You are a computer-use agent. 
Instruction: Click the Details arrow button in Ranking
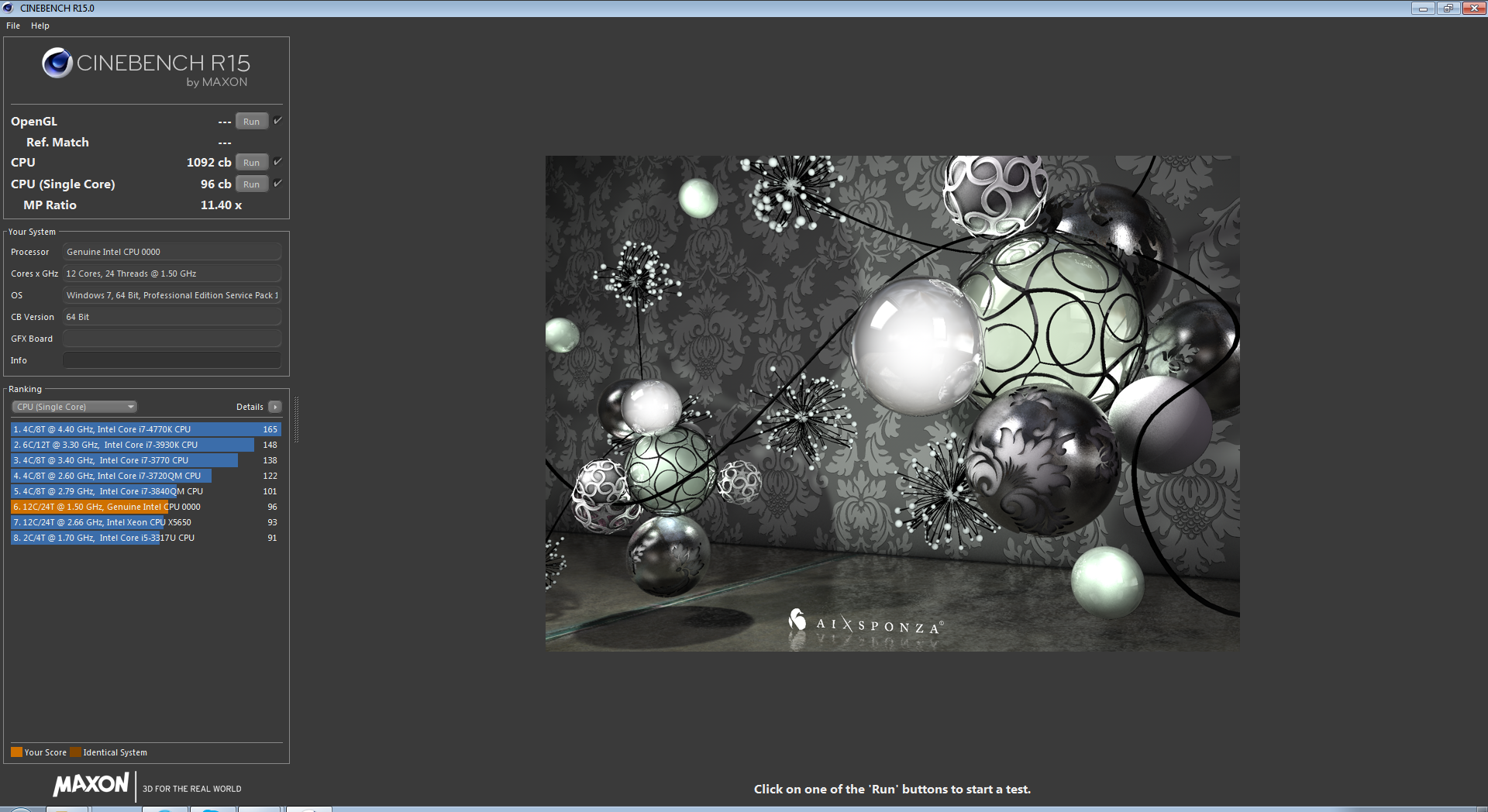(x=275, y=407)
